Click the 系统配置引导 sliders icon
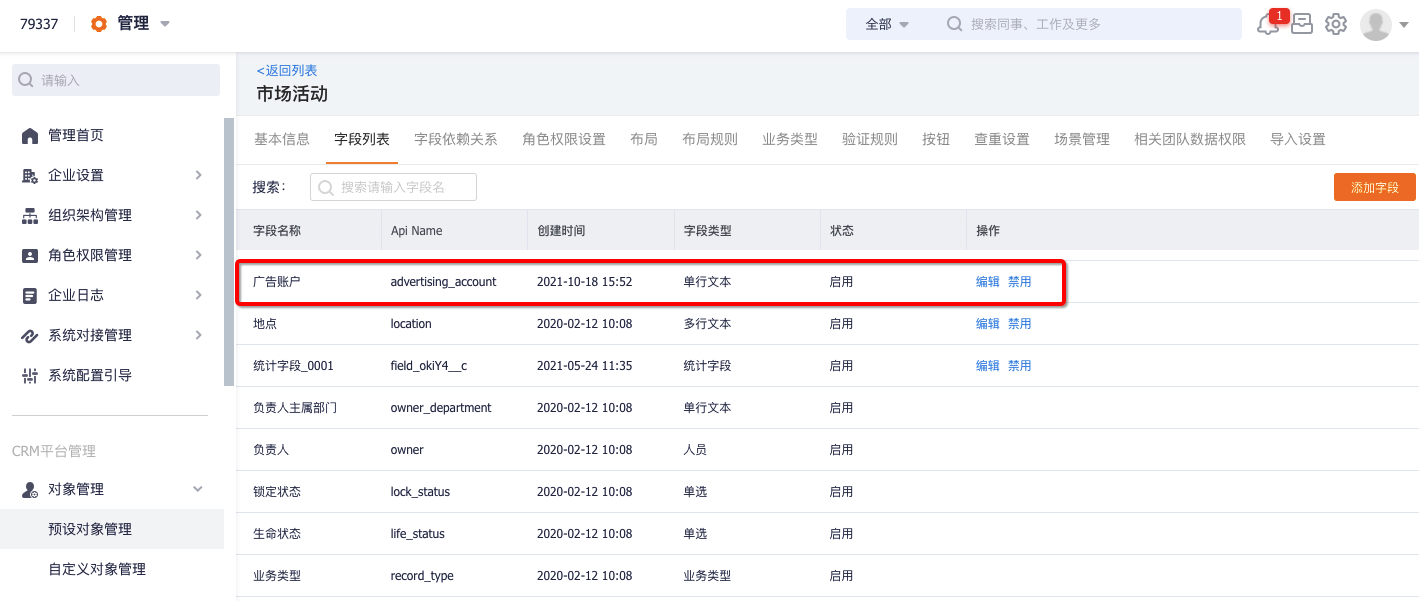Viewport: 1419px width, 601px height. click(x=30, y=375)
